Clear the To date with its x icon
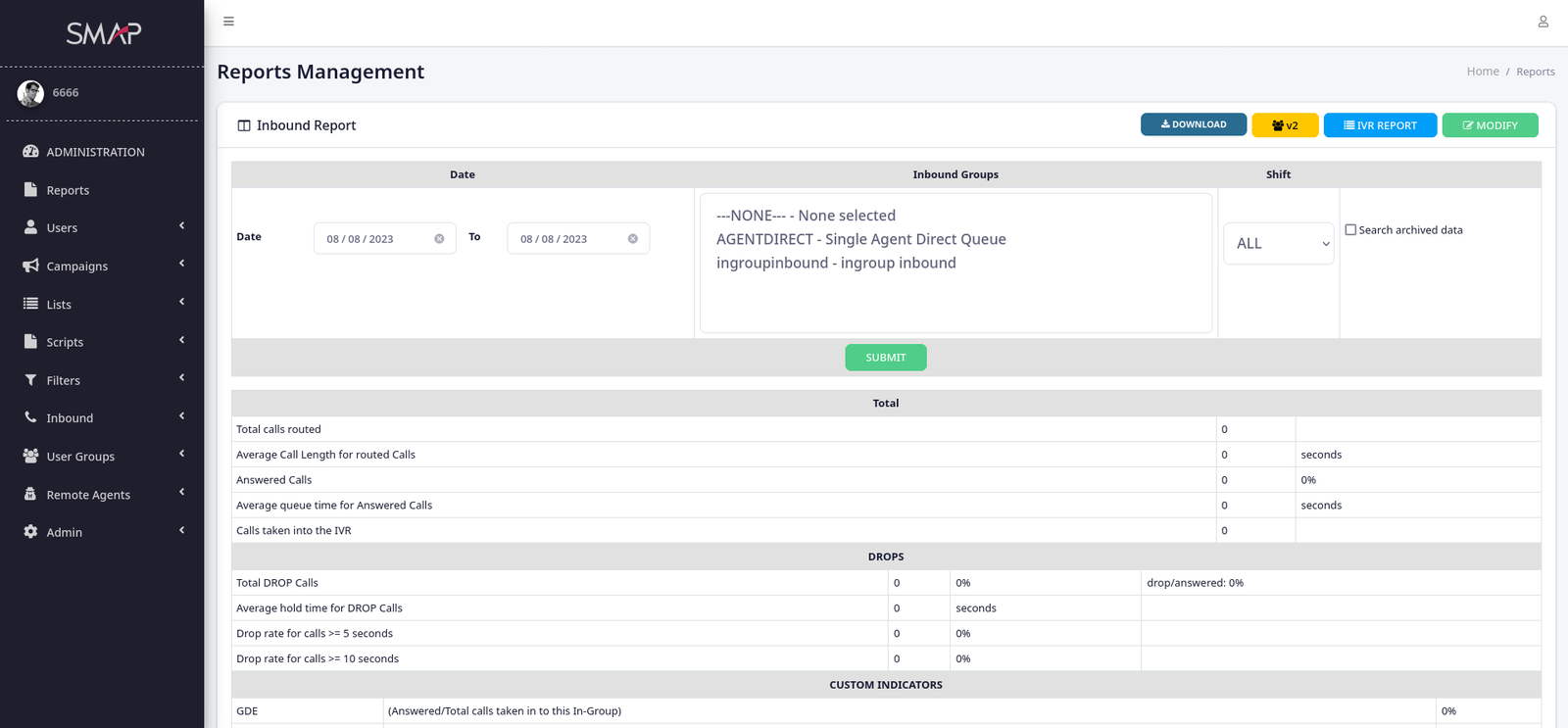 pyautogui.click(x=633, y=239)
